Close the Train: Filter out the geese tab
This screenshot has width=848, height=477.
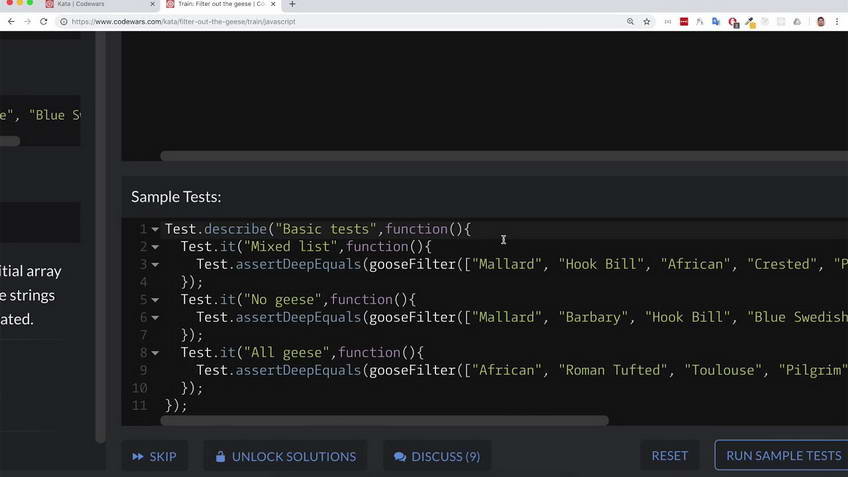click(273, 4)
